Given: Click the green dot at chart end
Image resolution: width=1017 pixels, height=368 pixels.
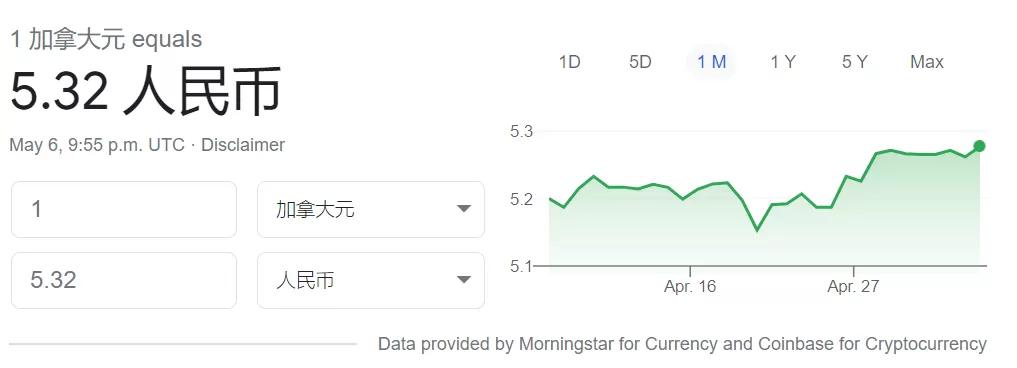Looking at the screenshot, I should 979,146.
